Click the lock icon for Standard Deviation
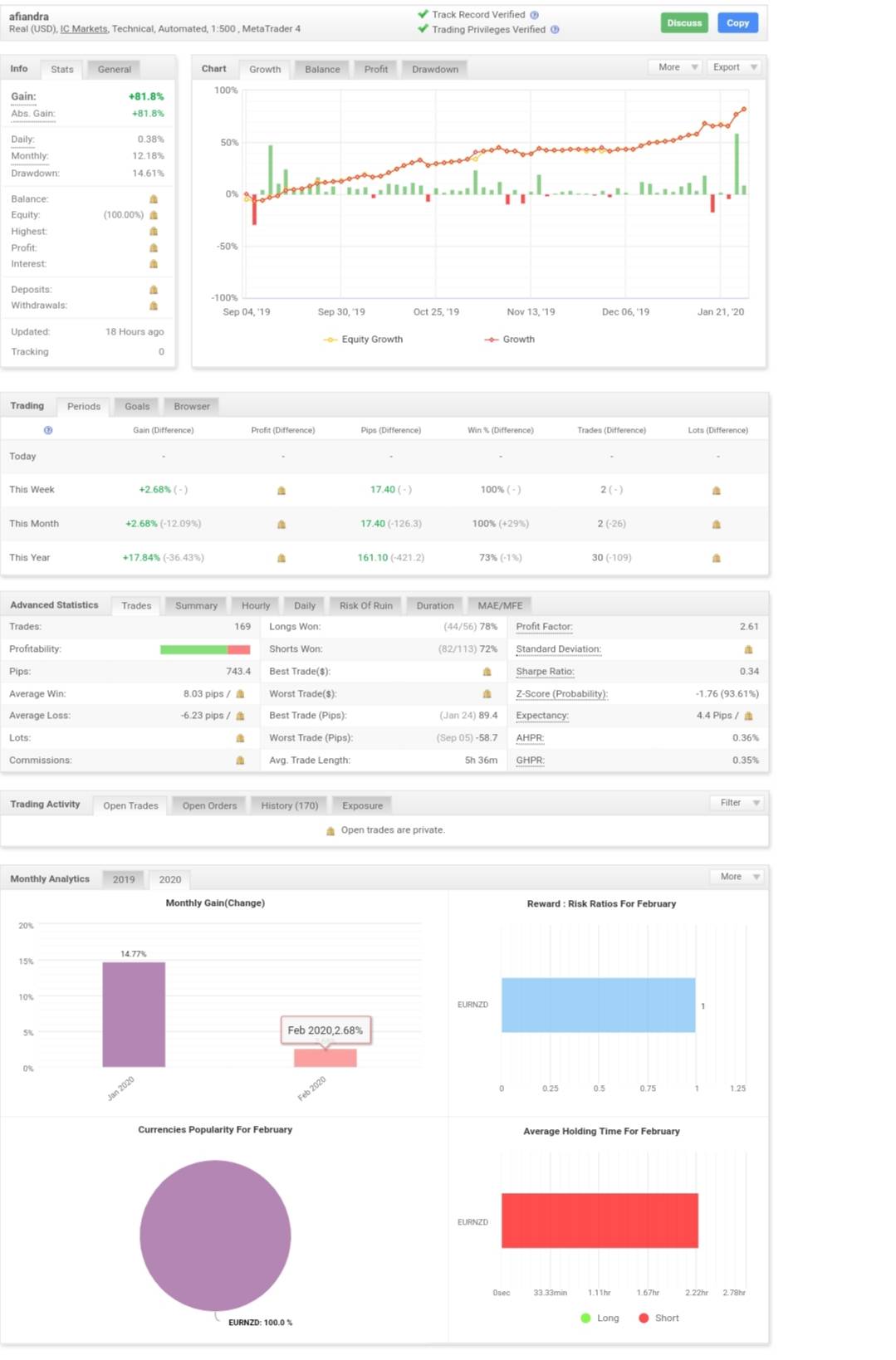Screen dimensions: 896x1360 pyautogui.click(x=748, y=649)
